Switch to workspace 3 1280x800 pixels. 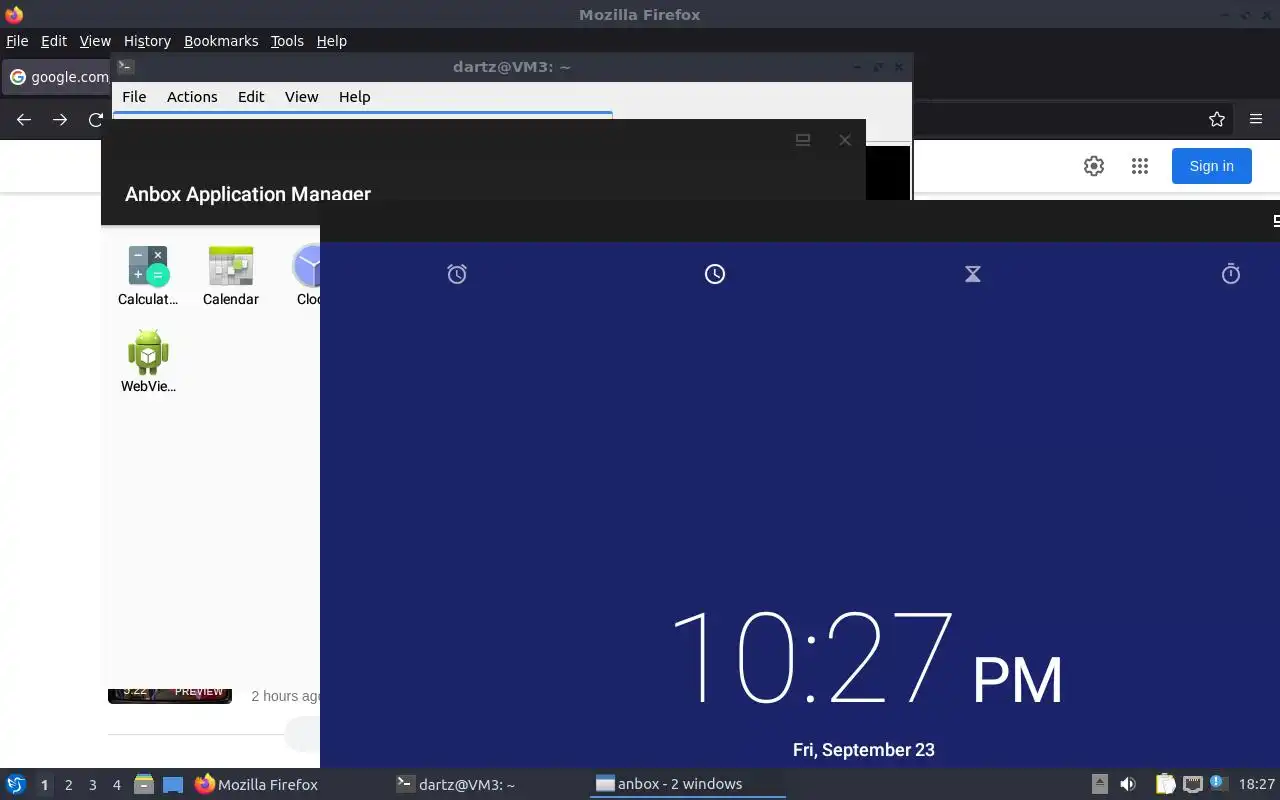(93, 785)
